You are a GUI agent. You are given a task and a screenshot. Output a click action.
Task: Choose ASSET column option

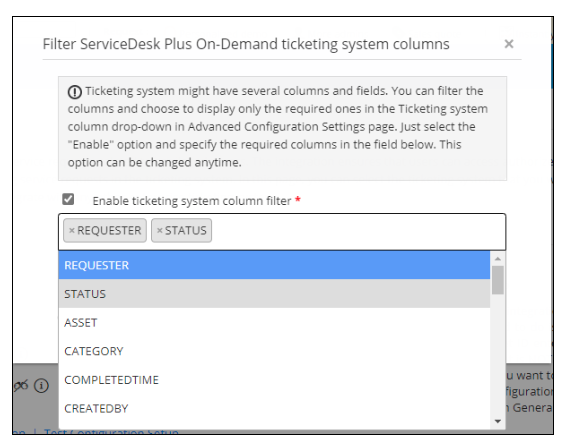(274, 322)
